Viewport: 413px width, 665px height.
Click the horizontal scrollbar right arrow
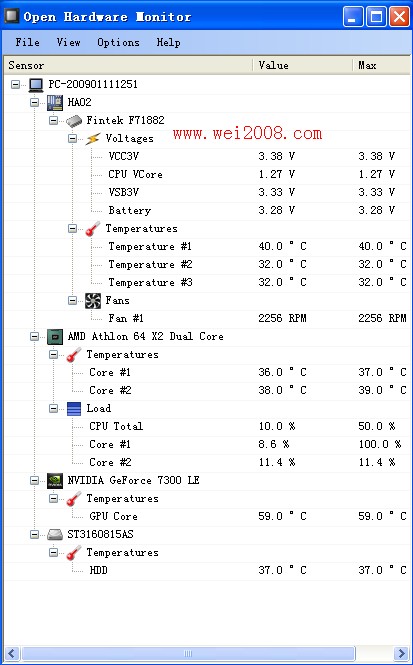400,653
